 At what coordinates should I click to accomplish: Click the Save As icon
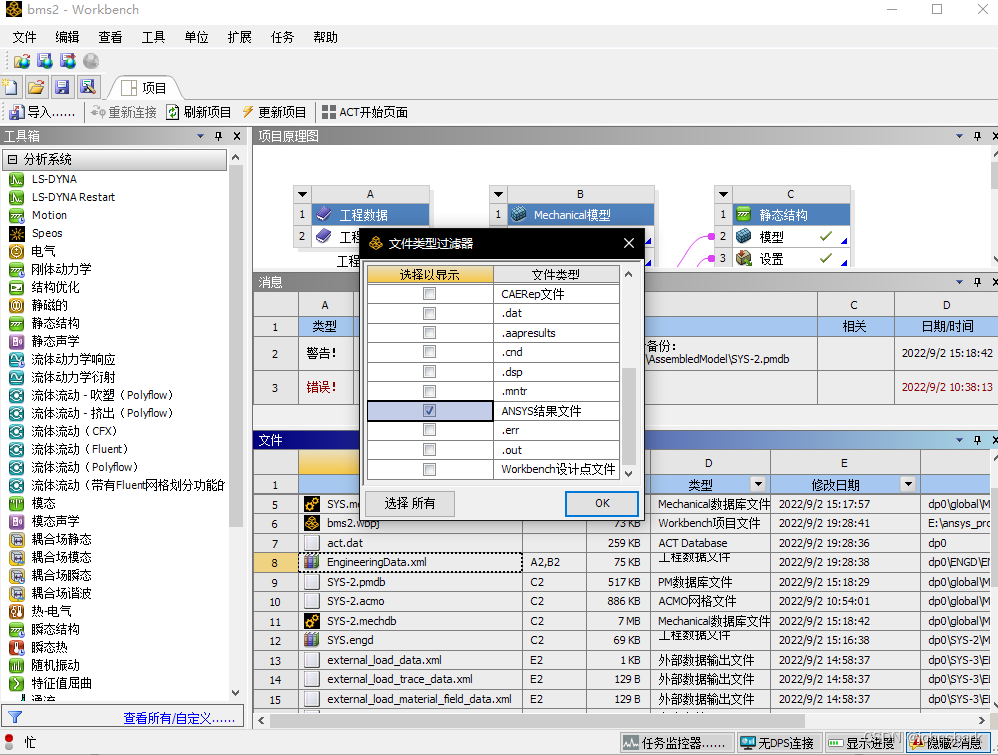point(88,87)
